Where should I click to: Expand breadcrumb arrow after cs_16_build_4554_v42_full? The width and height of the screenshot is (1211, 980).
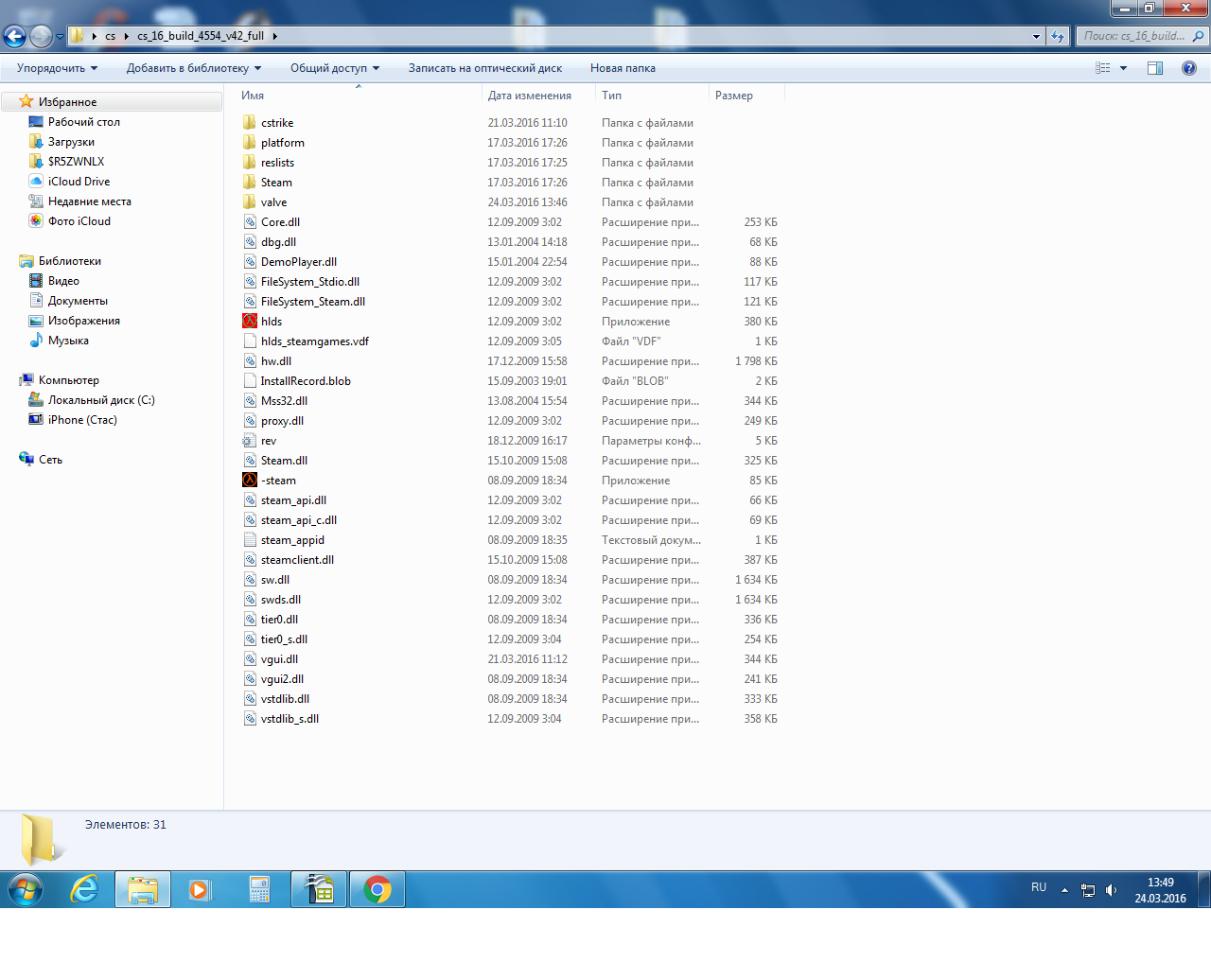[275, 36]
